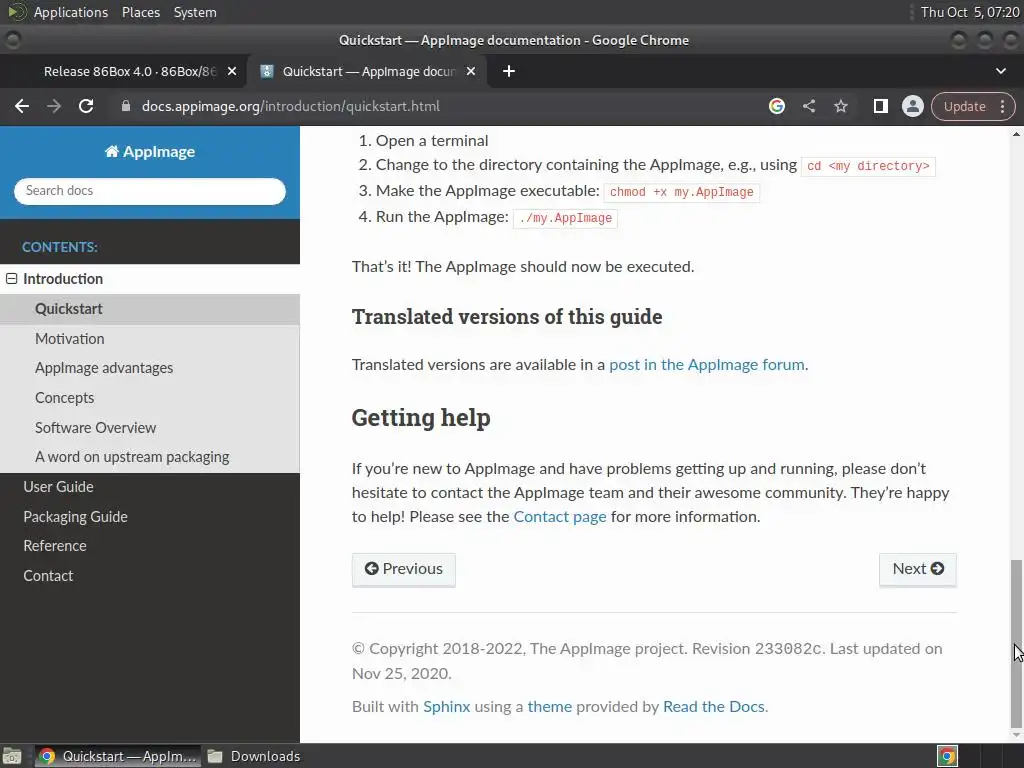This screenshot has height=768, width=1024.
Task: Open Chrome three-dot menu
Action: point(1002,106)
